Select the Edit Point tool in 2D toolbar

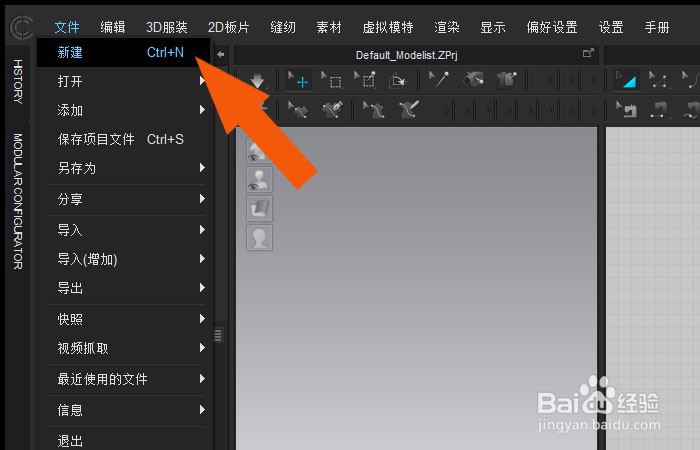click(x=658, y=80)
